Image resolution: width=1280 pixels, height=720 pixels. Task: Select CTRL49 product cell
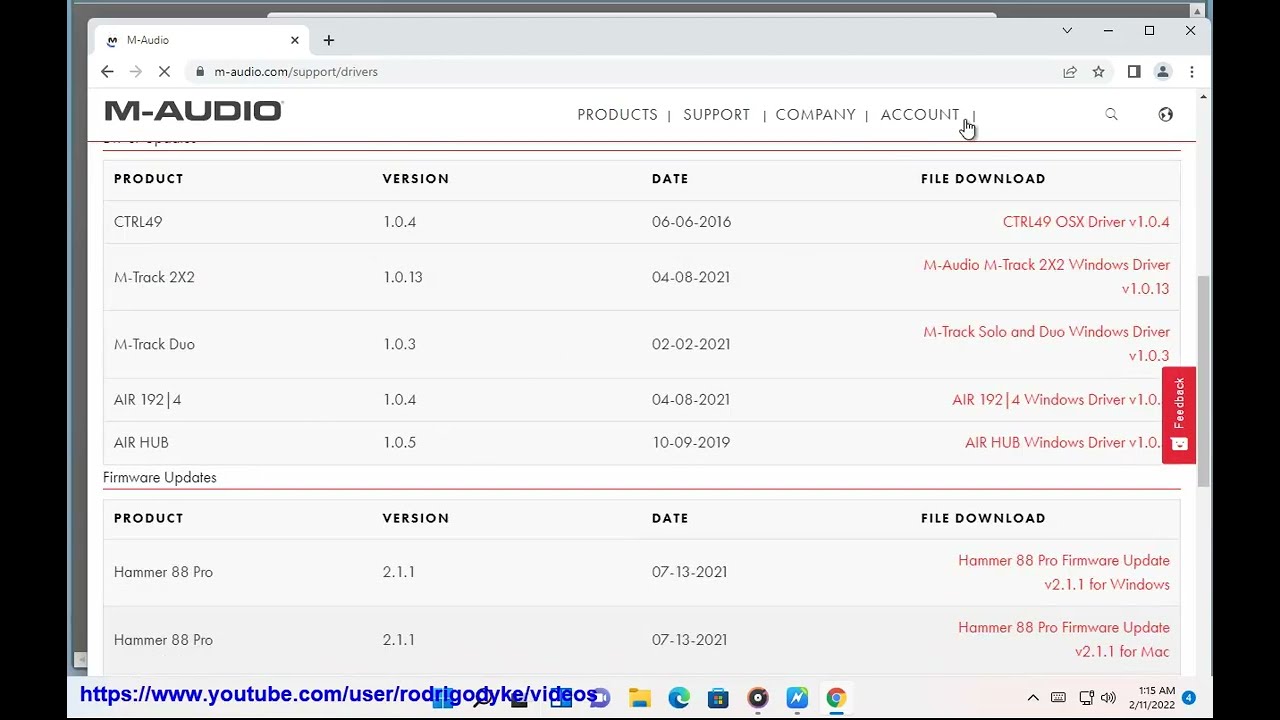point(138,222)
